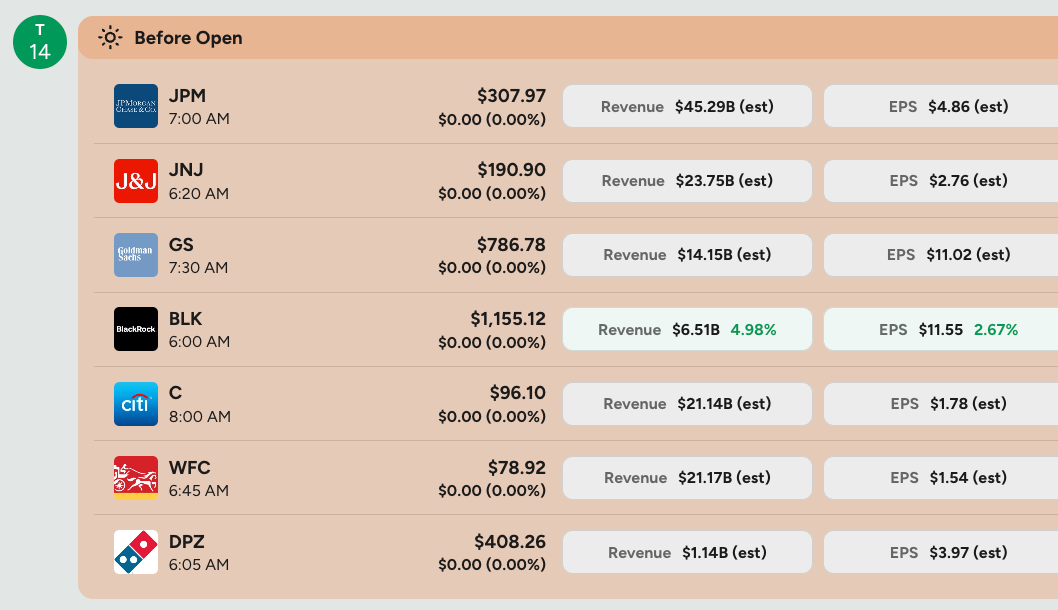Click GS EPS estimate $11.02 box

click(941, 255)
